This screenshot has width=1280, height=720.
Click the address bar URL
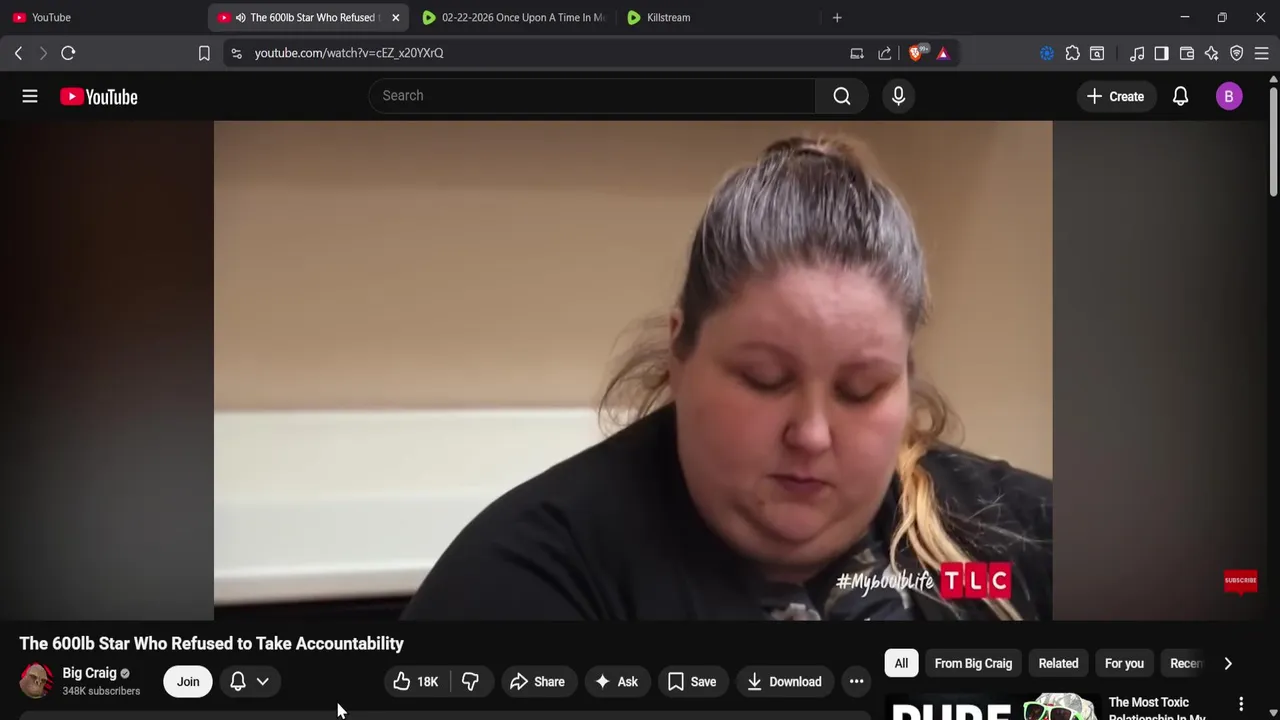pos(348,53)
